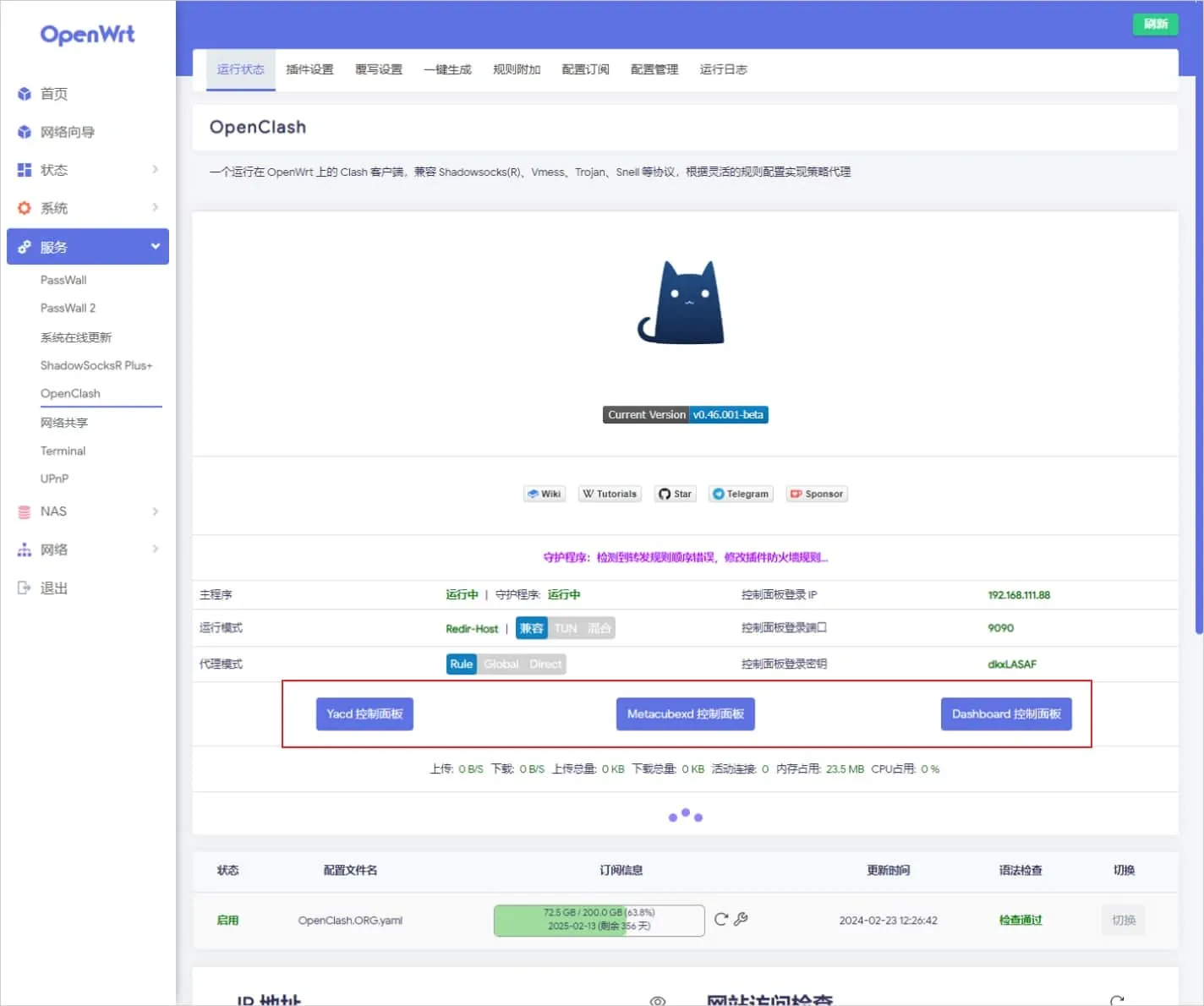Click the Redir-Host mode text
Viewport: 1204px width, 1006px height.
(472, 629)
